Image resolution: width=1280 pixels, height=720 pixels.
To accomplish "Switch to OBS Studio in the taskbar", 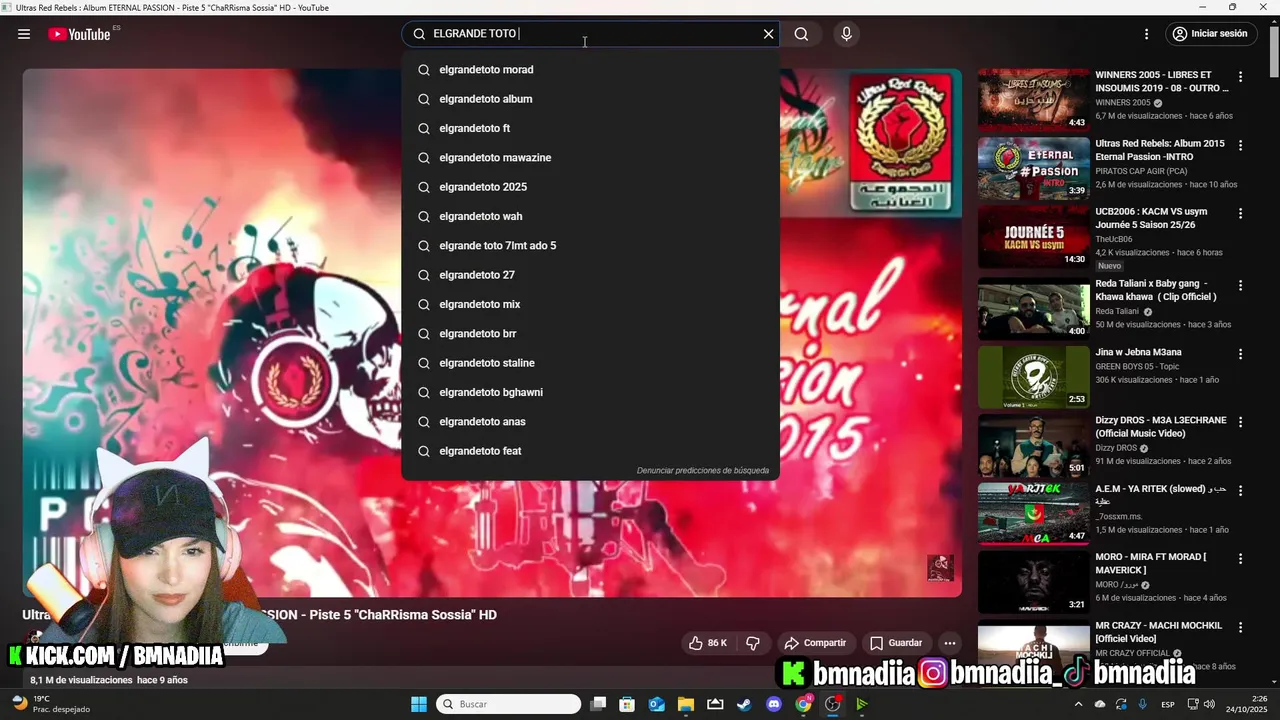I will click(832, 704).
